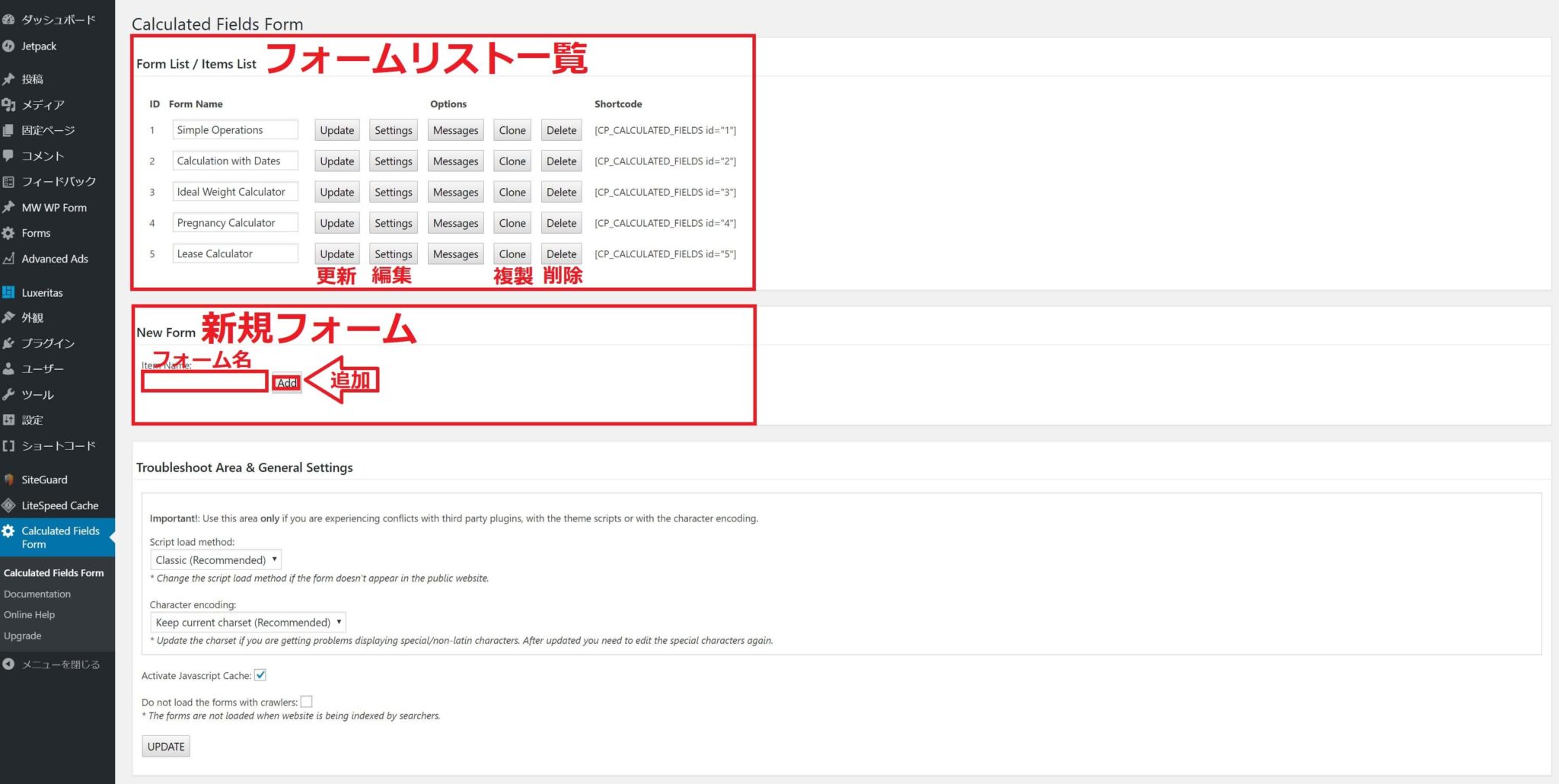Click the Item Name input field
The height and width of the screenshot is (784, 1559).
[203, 382]
